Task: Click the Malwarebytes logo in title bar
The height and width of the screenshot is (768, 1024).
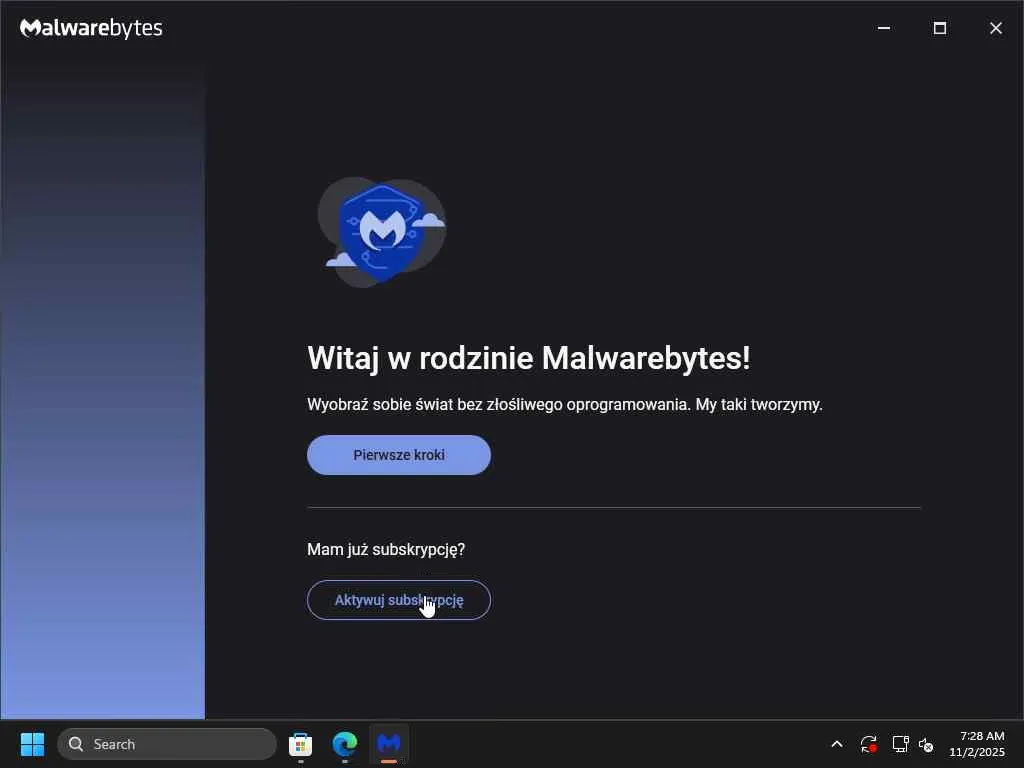Action: (x=91, y=28)
